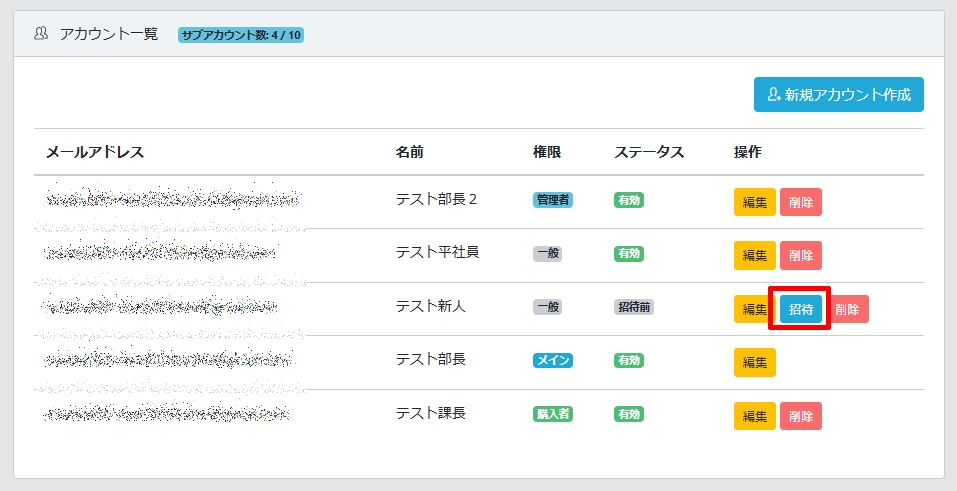Screen dimensions: 957x491
Task: Click the 招待前 status badge
Action: tap(633, 307)
